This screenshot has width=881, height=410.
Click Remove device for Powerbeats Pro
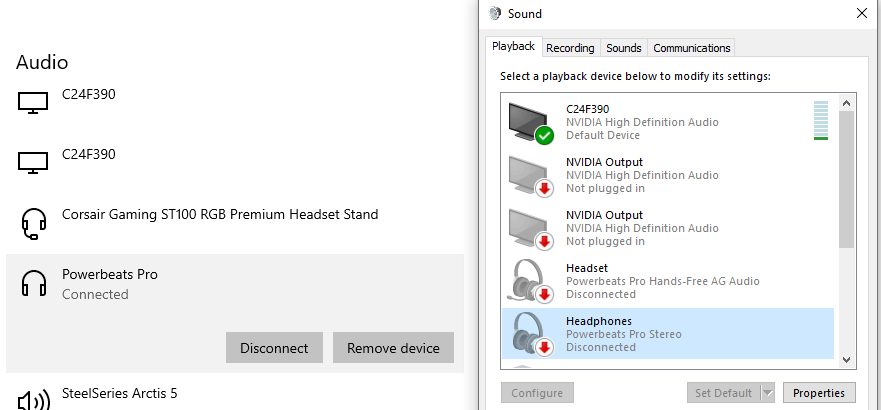[x=393, y=348]
